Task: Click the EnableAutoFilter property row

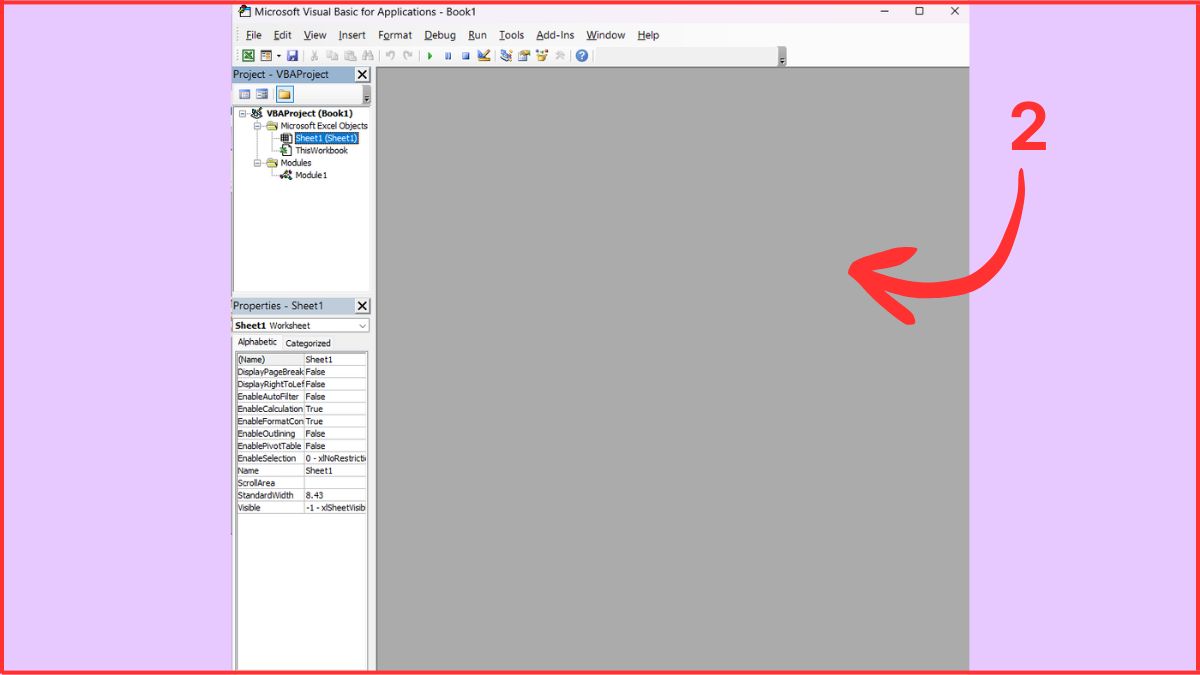Action: [301, 396]
